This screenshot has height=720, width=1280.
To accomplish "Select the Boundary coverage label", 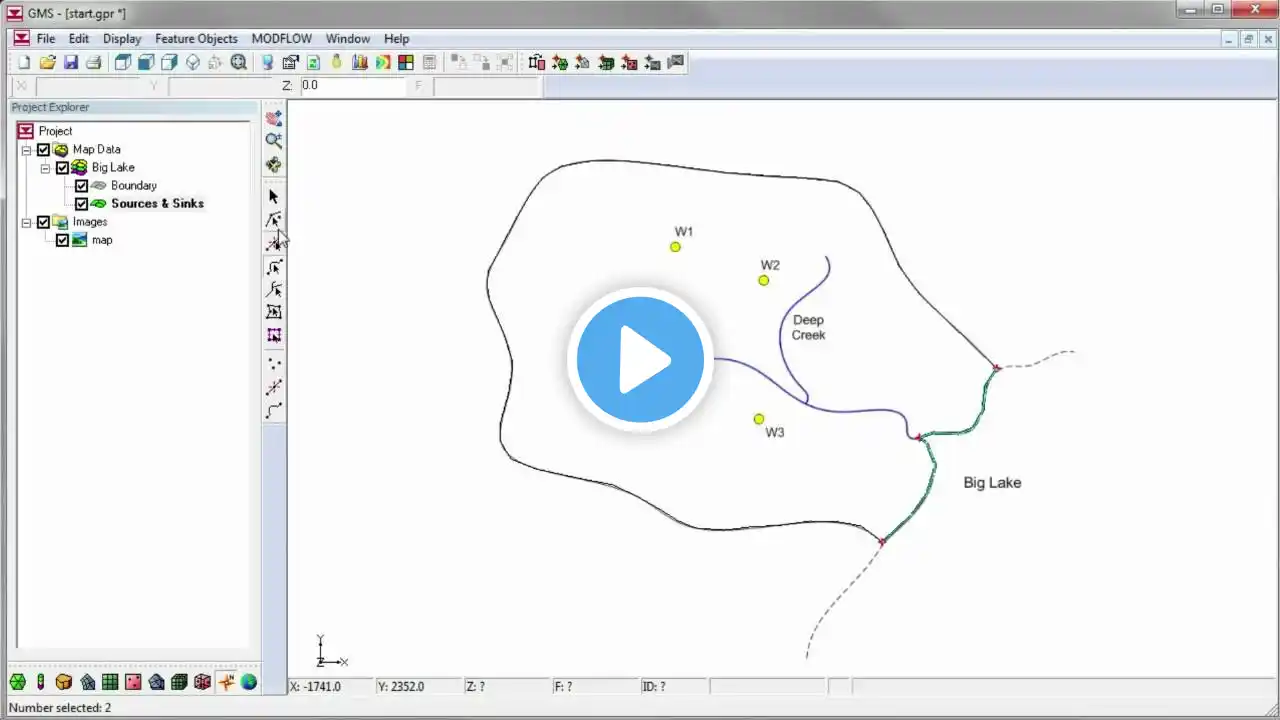I will (134, 186).
